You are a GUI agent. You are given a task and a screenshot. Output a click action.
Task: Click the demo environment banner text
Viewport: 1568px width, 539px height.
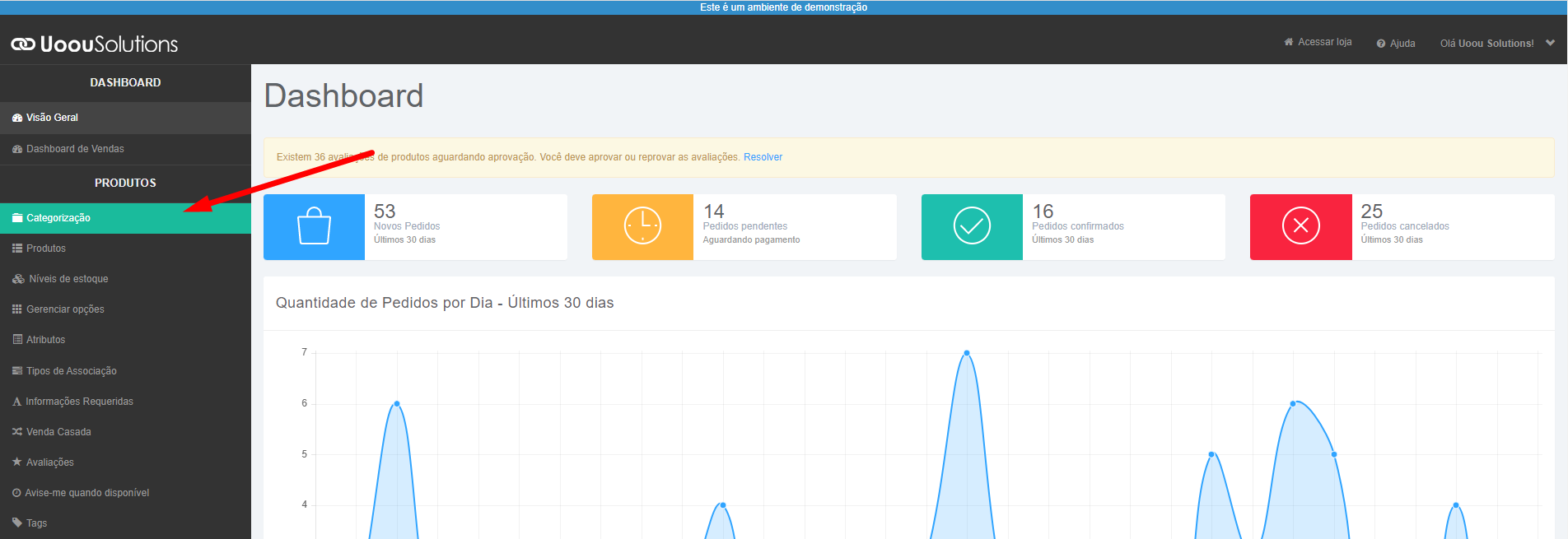click(783, 7)
